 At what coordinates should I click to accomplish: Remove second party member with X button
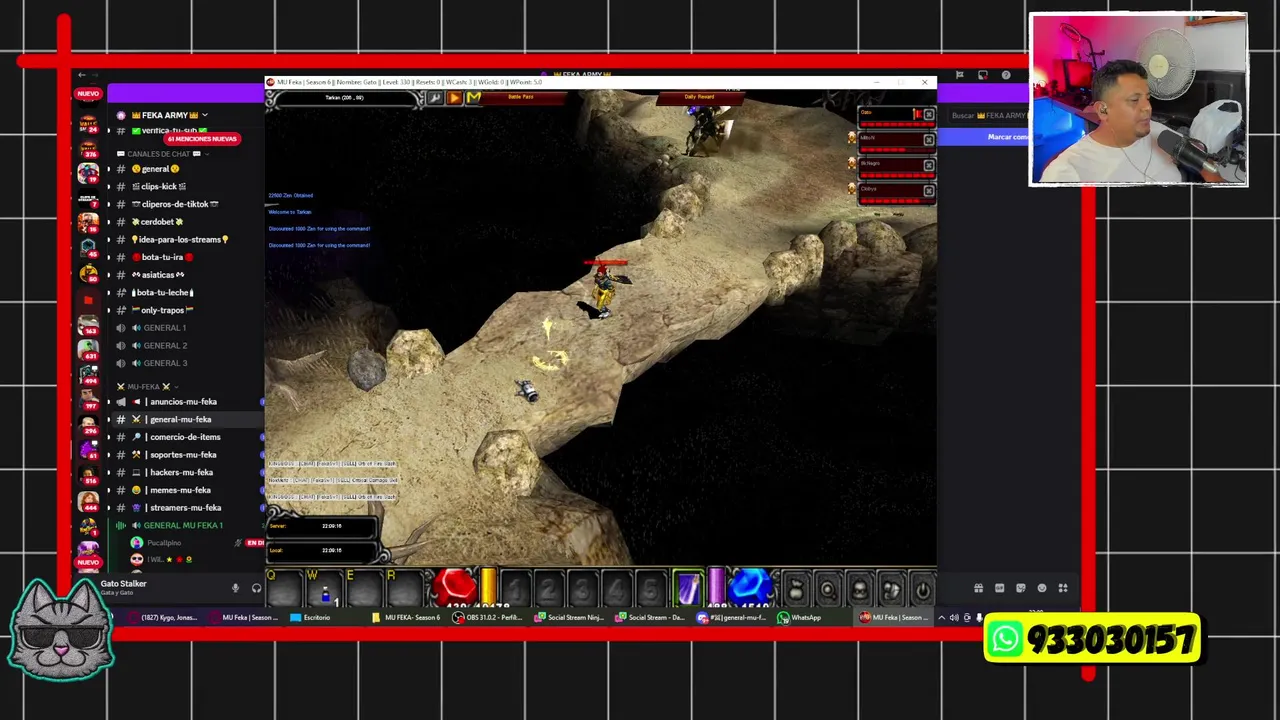tap(929, 140)
